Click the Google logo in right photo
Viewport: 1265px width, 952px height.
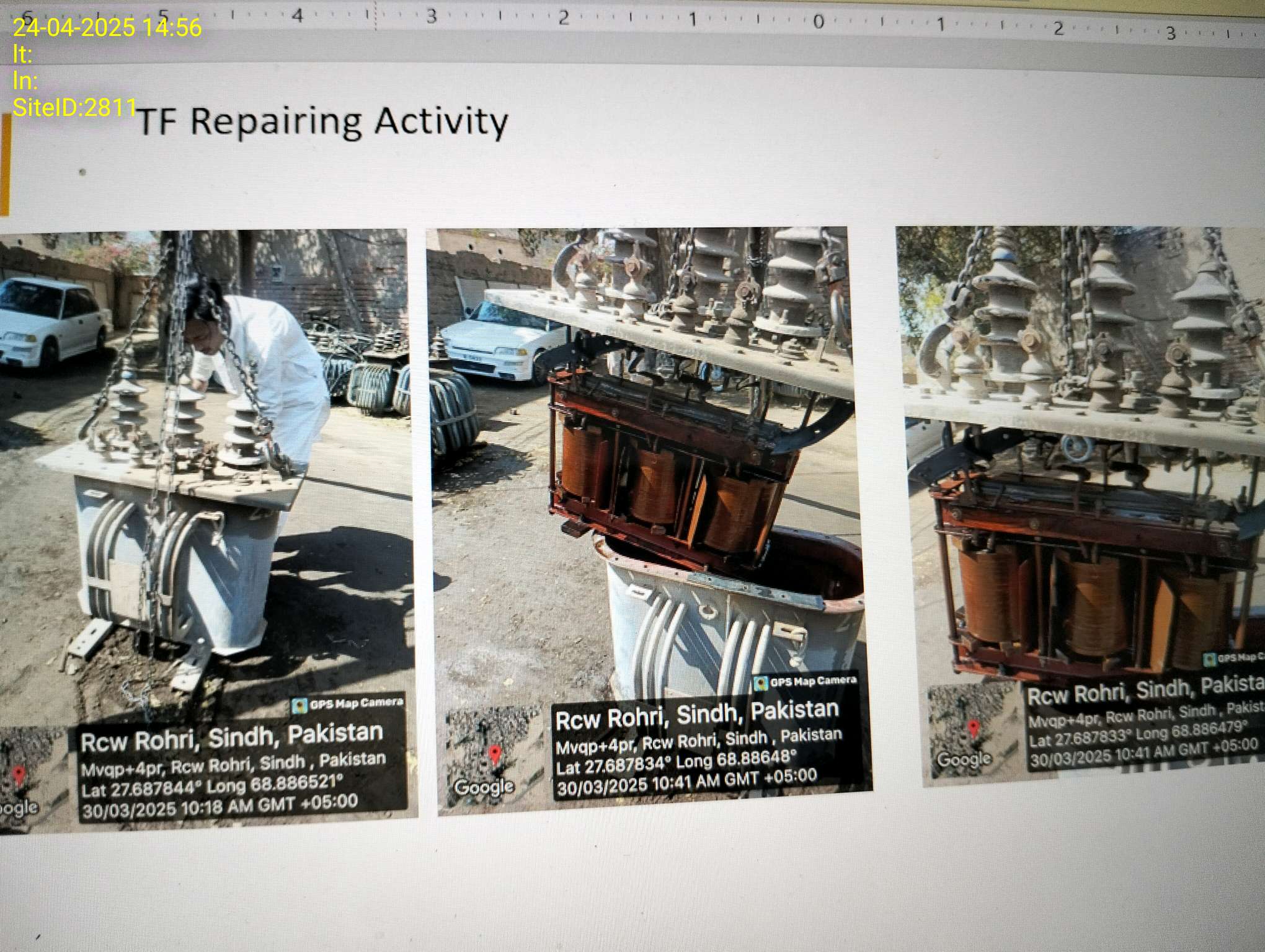click(964, 759)
